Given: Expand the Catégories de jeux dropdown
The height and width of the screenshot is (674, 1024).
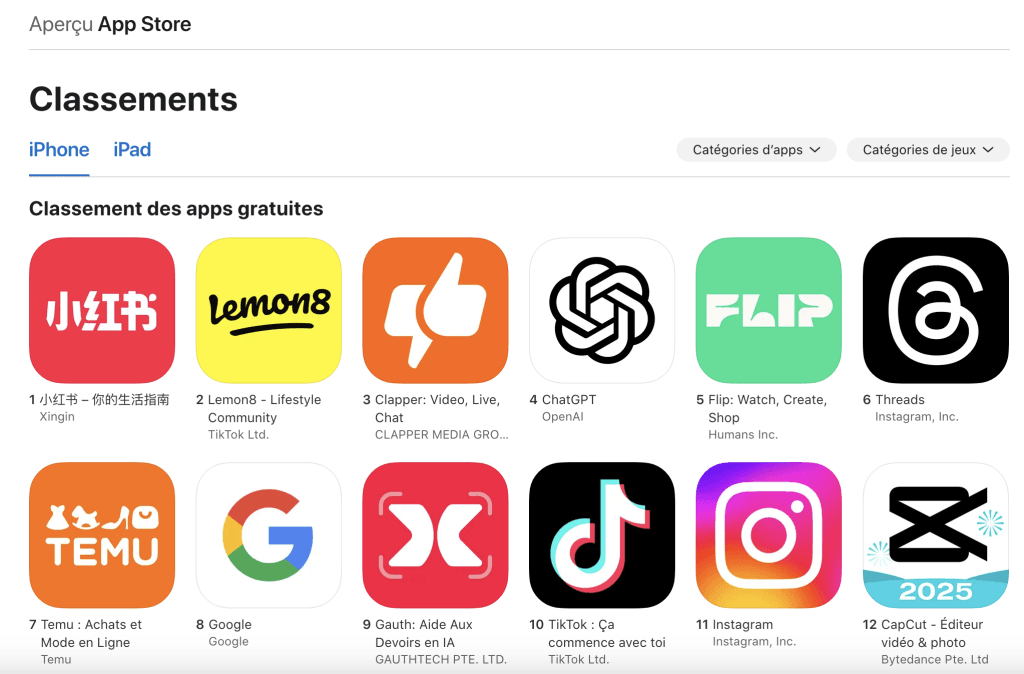Looking at the screenshot, I should (x=928, y=150).
